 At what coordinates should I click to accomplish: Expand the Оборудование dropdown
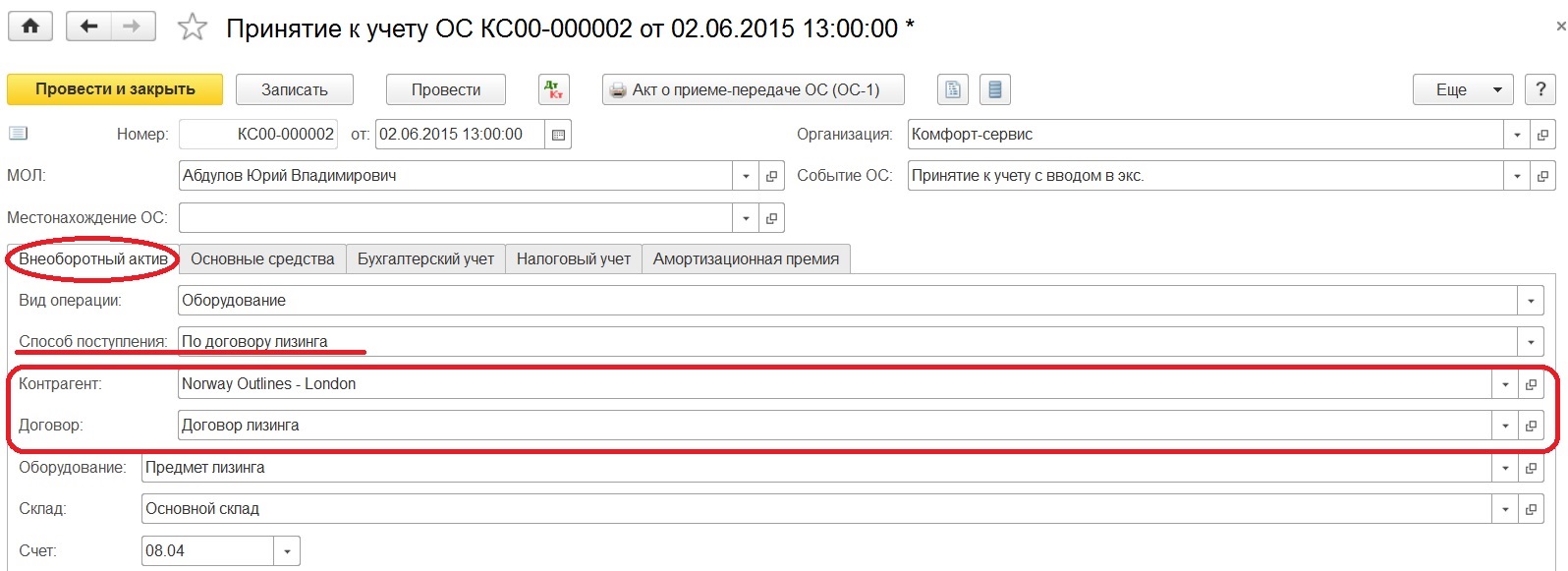coord(1505,468)
